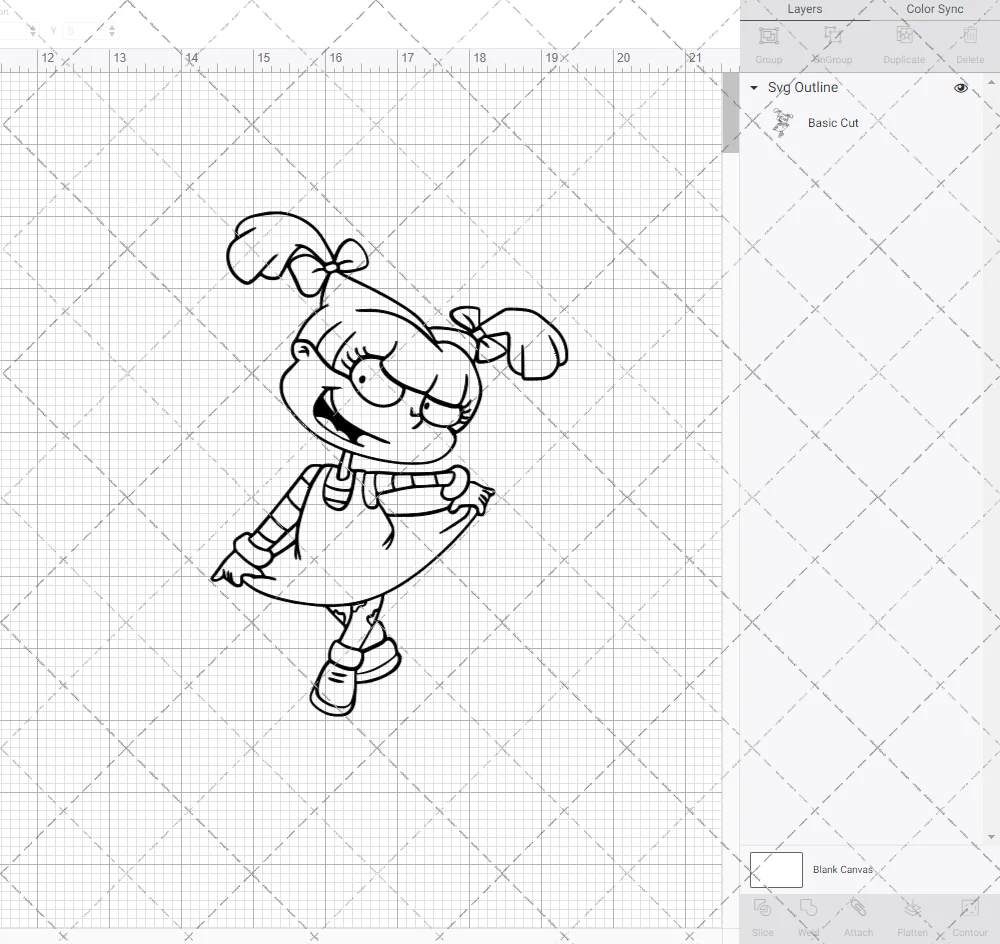
Task: Switch to the Layers tab
Action: click(804, 9)
